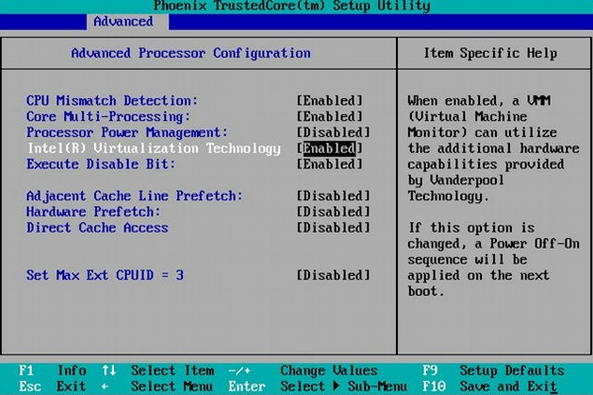Change Direct Cache Access Disabled value

pyautogui.click(x=333, y=228)
